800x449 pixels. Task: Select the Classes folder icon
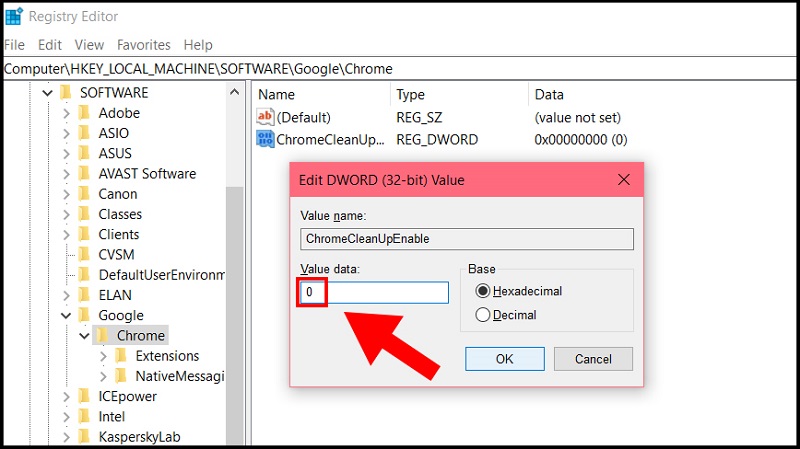[x=85, y=214]
